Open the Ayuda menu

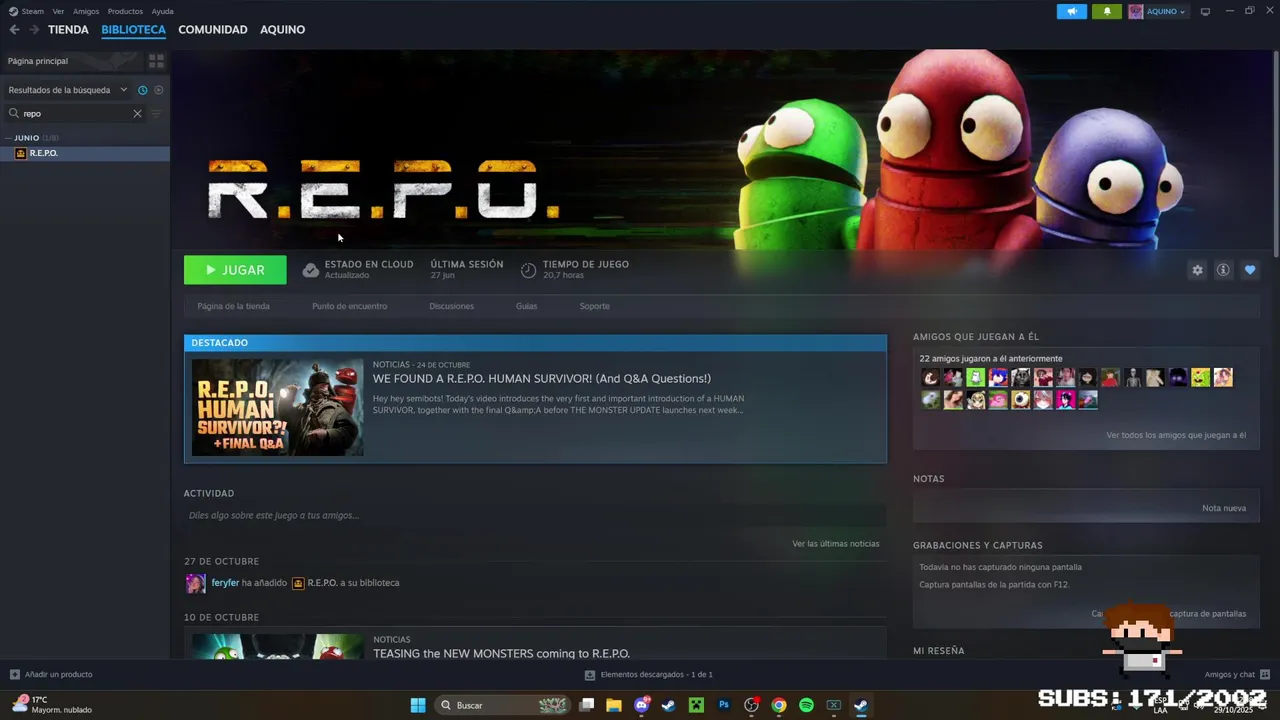pyautogui.click(x=162, y=11)
